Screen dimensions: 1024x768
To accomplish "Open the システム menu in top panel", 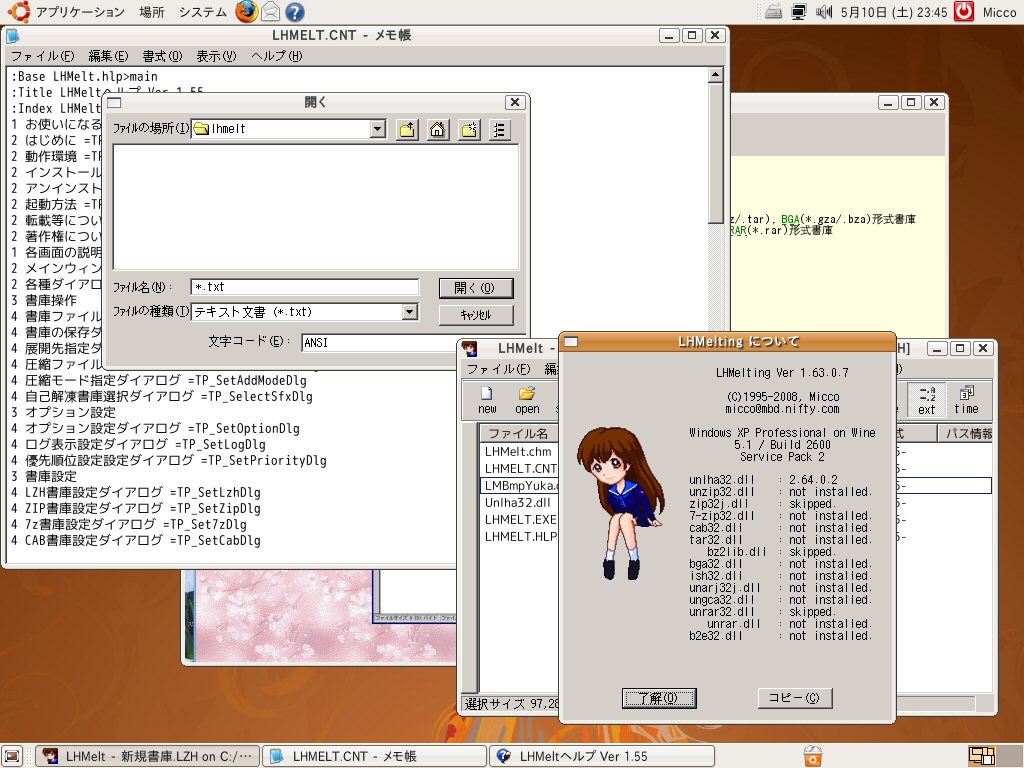I will [x=202, y=12].
